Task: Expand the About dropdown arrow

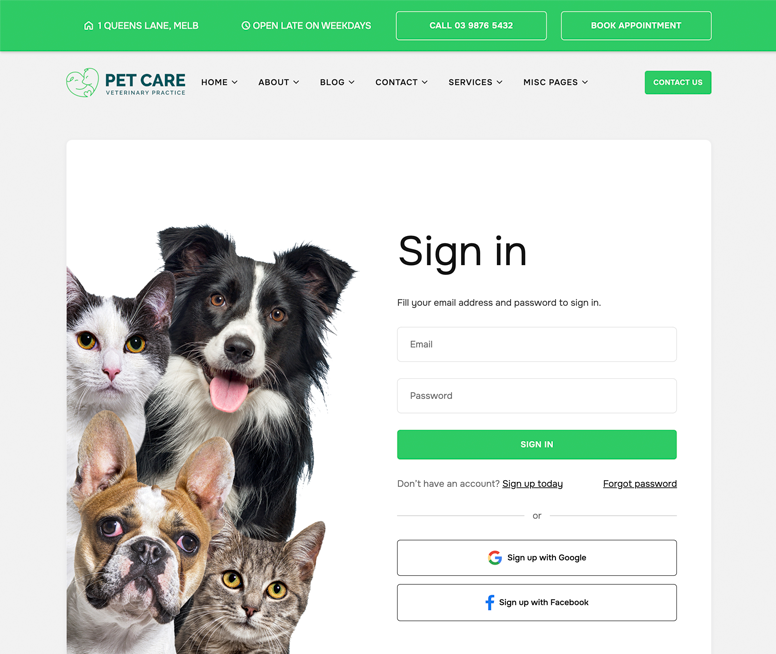Action: 296,82
